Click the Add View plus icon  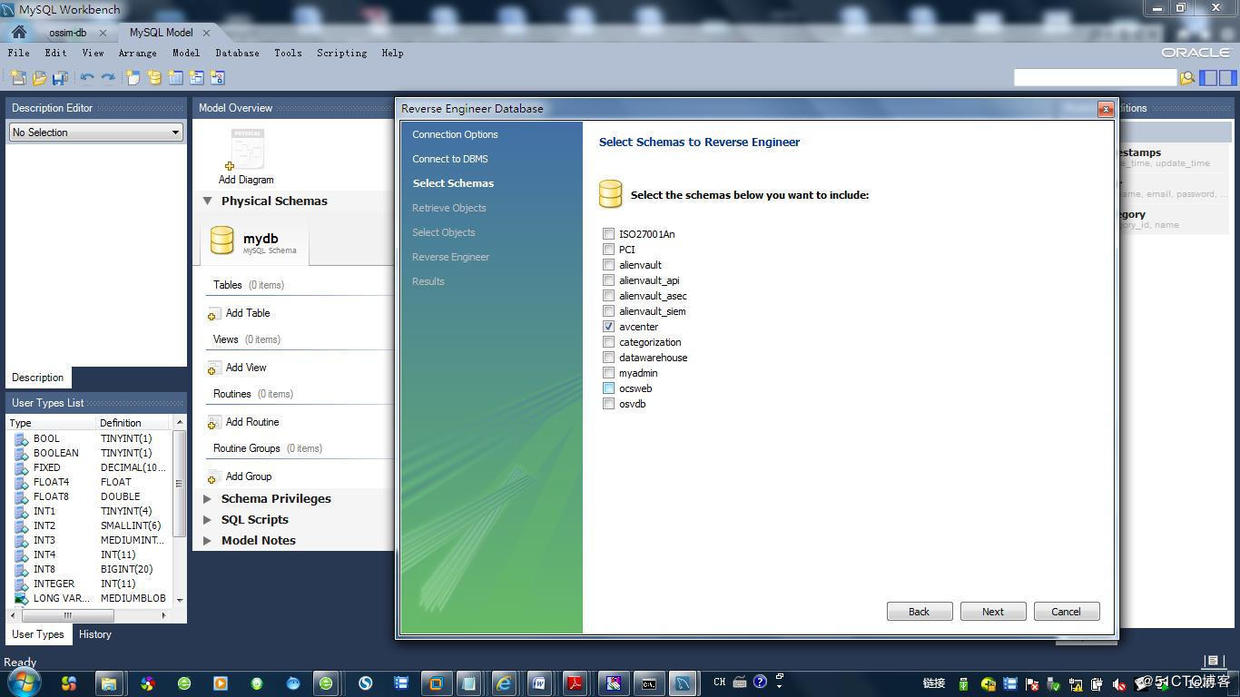[213, 368]
